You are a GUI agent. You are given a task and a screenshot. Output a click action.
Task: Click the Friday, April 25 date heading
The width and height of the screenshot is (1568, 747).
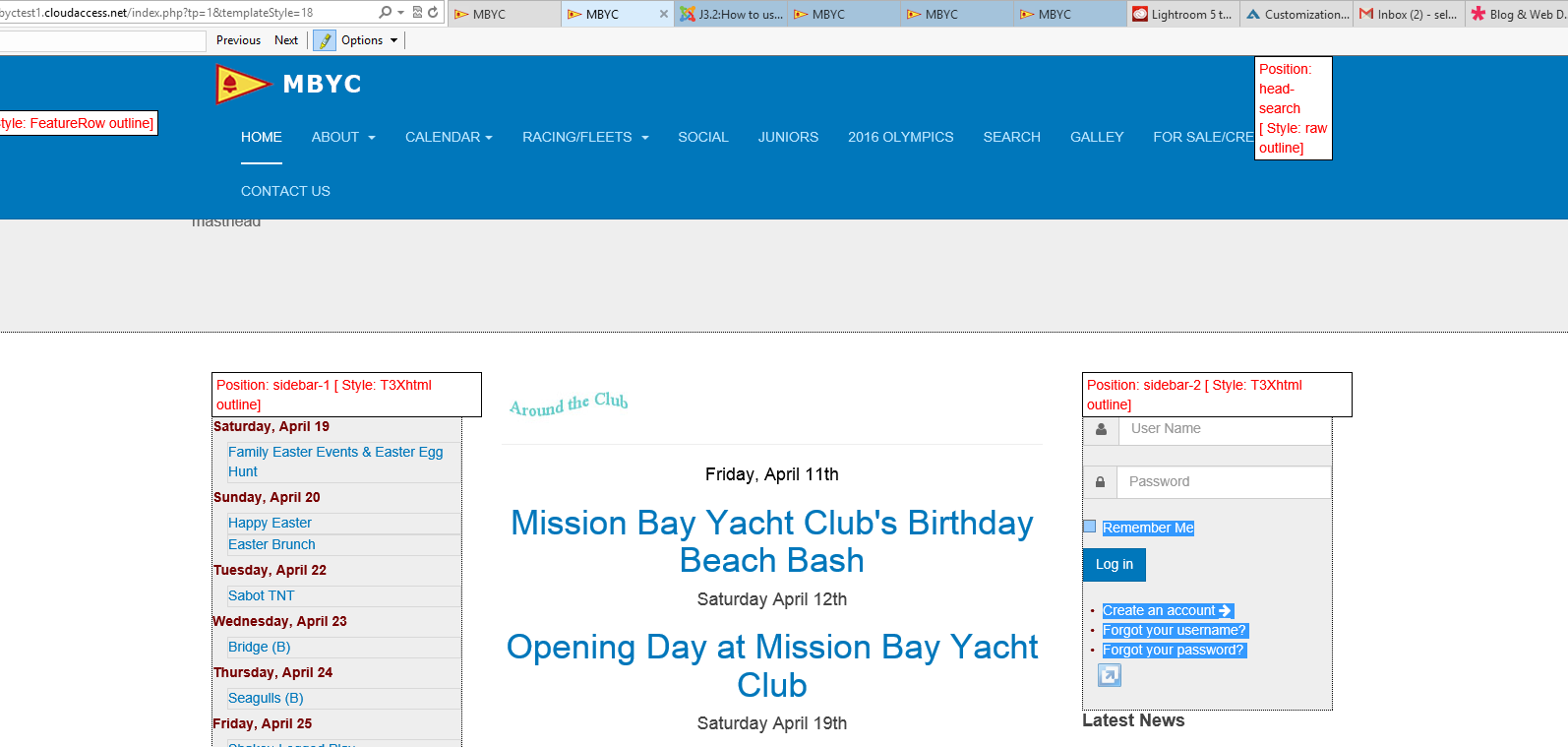coord(263,723)
